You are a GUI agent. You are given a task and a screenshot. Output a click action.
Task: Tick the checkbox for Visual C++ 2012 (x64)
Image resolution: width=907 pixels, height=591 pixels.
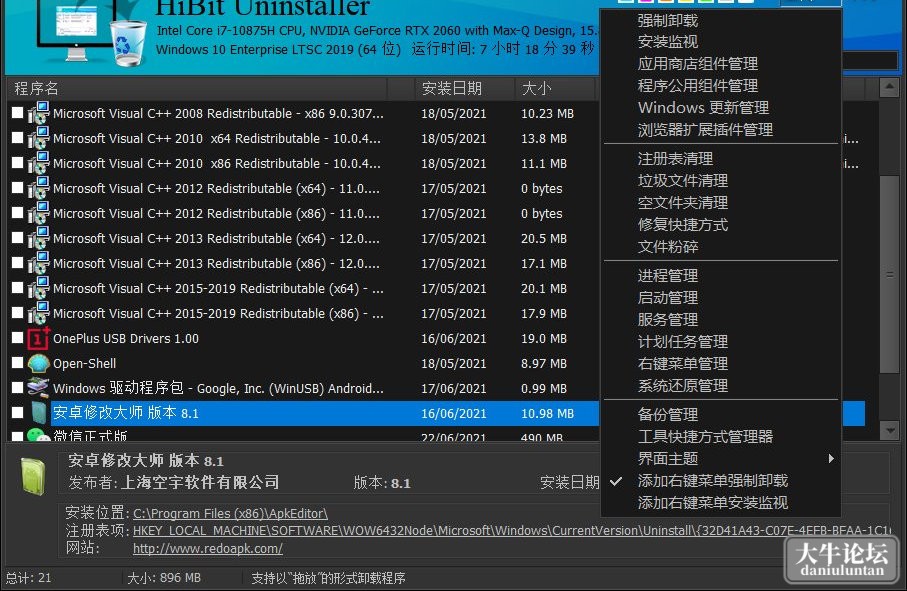(x=17, y=188)
